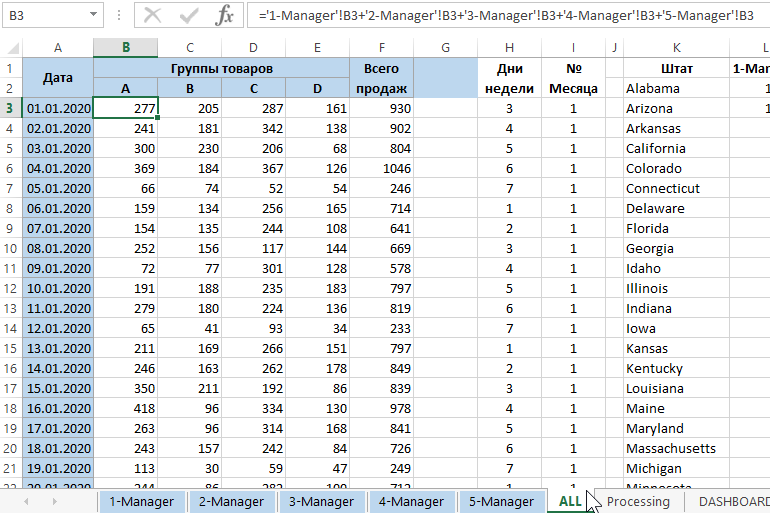Select the 5-Manager sheet tab
Image resolution: width=770 pixels, height=513 pixels.
(501, 501)
